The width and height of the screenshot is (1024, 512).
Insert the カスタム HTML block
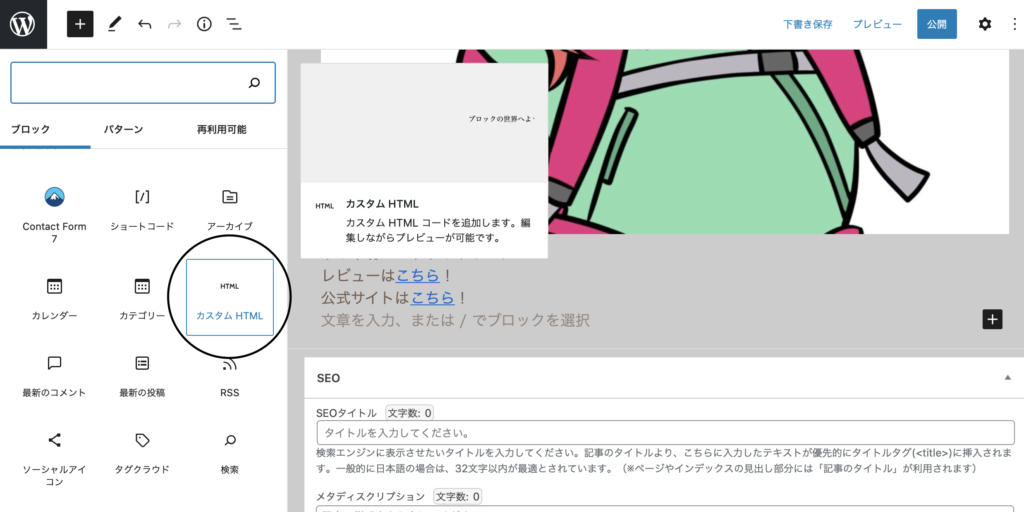(x=230, y=298)
